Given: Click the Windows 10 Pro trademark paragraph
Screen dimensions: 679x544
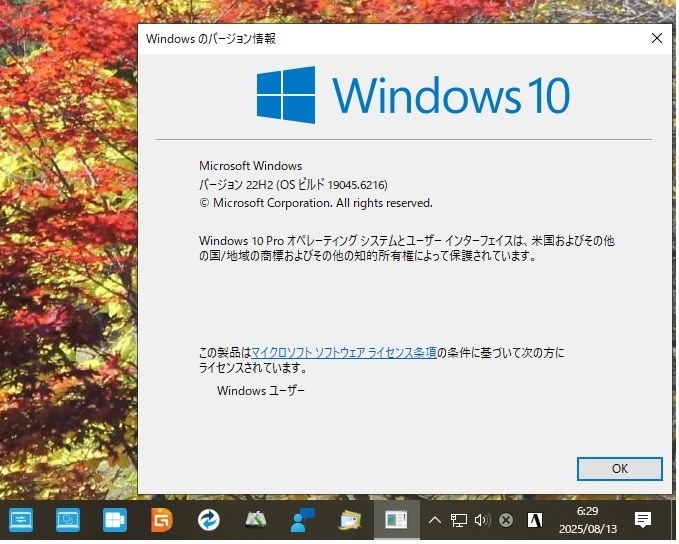Looking at the screenshot, I should 407,248.
